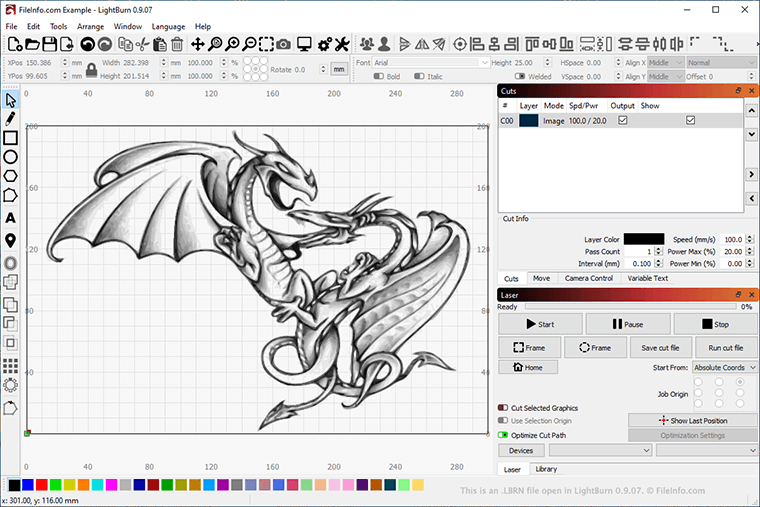Click the trash Delete icon
Image resolution: width=760 pixels, height=507 pixels.
click(177, 44)
